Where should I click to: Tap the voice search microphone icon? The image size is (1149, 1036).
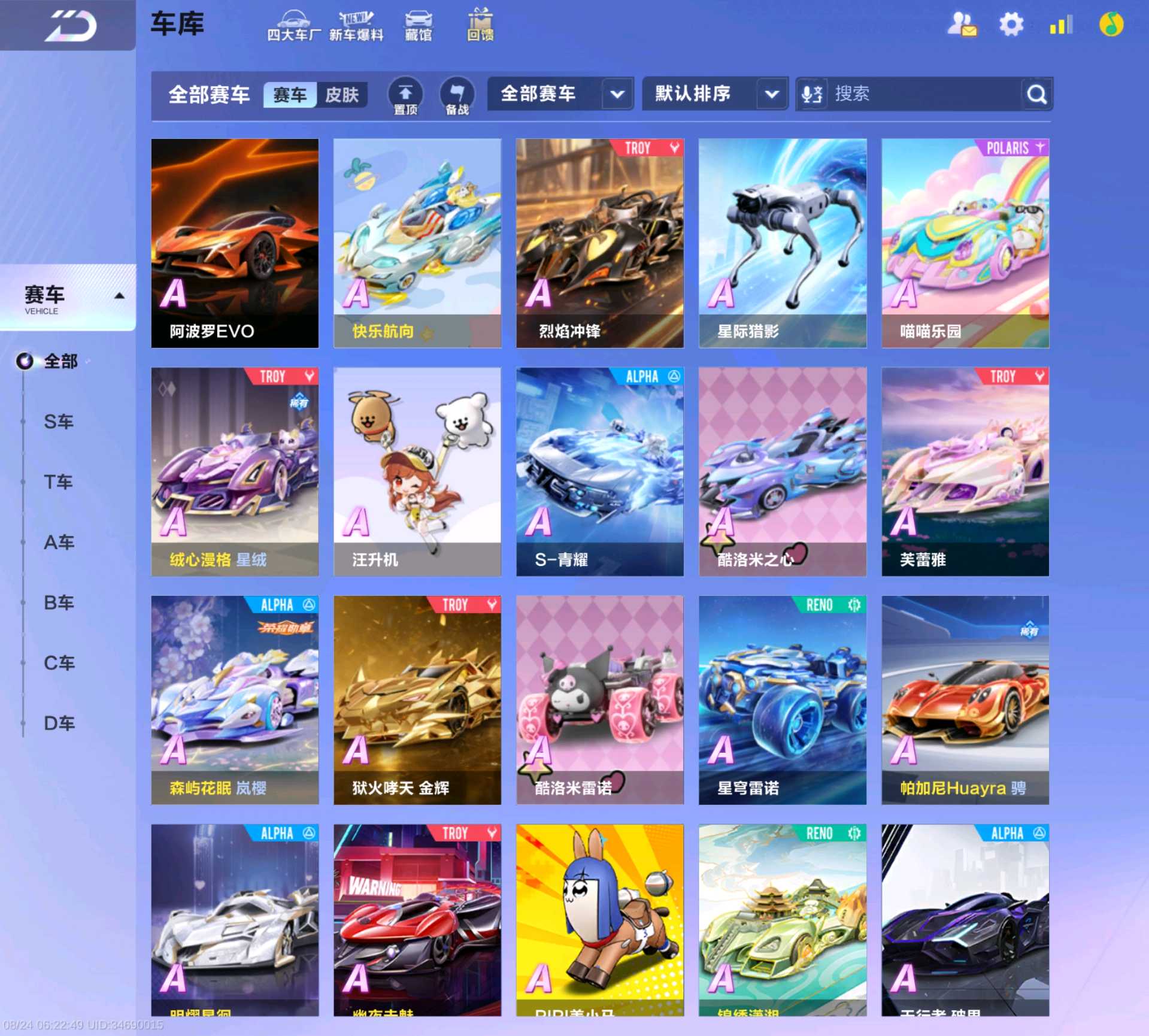point(812,94)
